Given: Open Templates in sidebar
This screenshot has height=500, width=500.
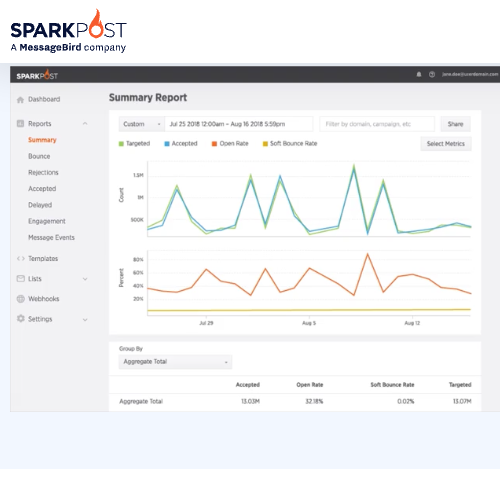Looking at the screenshot, I should (x=43, y=259).
